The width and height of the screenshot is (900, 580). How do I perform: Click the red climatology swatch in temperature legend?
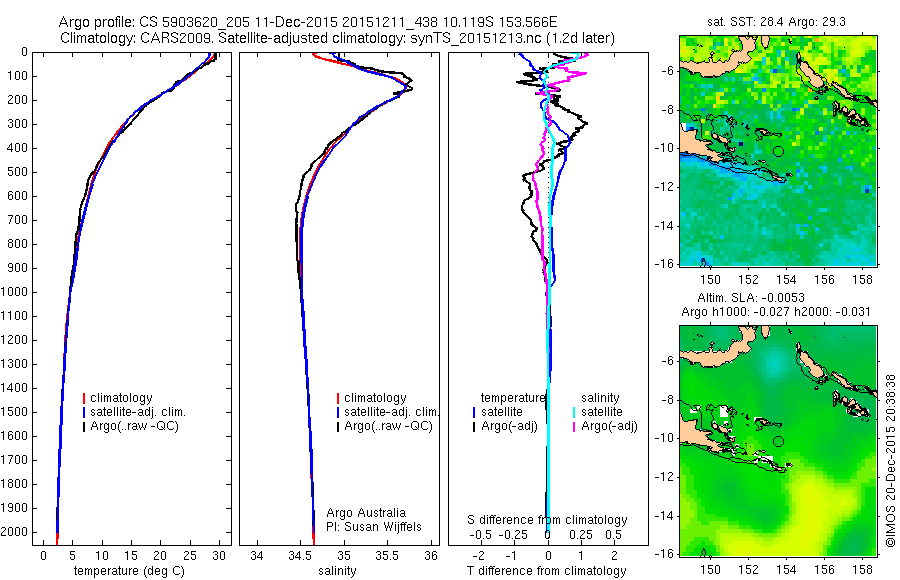coord(84,398)
